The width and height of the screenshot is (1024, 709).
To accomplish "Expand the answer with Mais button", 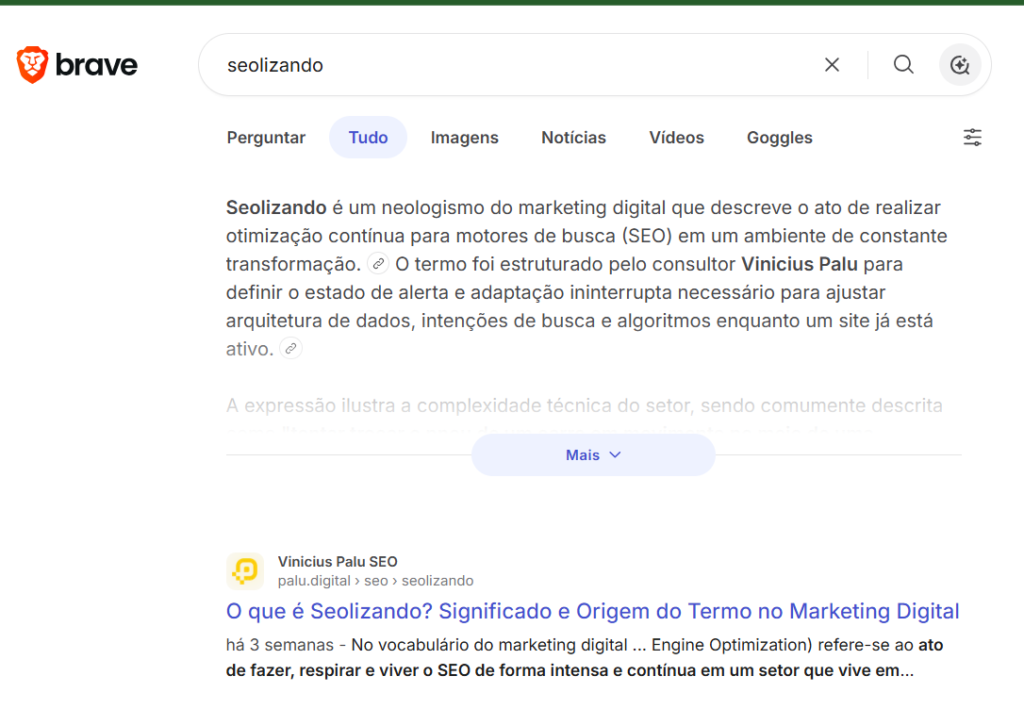I will [x=593, y=455].
